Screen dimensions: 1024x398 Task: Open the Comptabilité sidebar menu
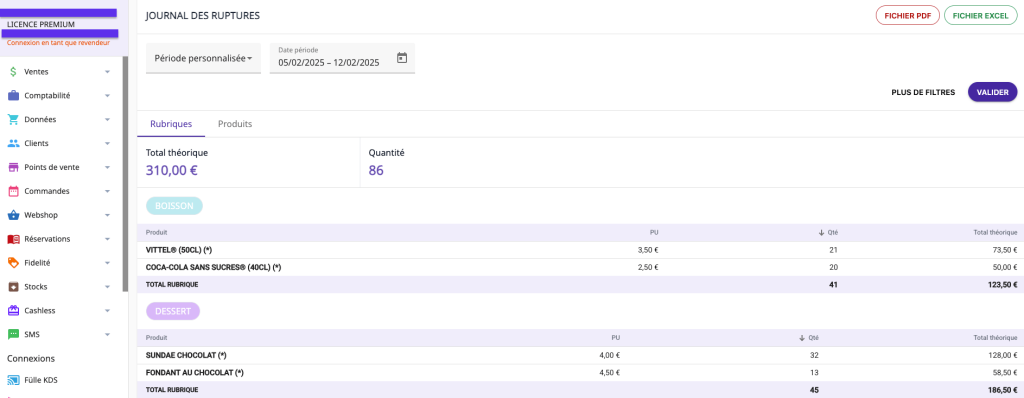coord(60,95)
